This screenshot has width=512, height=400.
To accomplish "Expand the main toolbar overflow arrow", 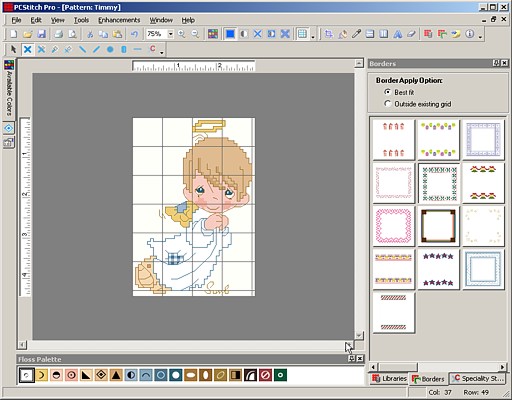I will click(x=480, y=36).
